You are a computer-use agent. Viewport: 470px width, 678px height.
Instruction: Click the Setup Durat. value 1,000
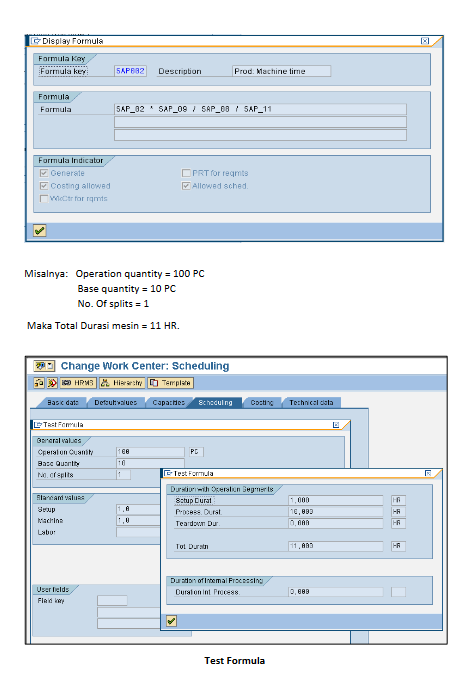(x=336, y=500)
